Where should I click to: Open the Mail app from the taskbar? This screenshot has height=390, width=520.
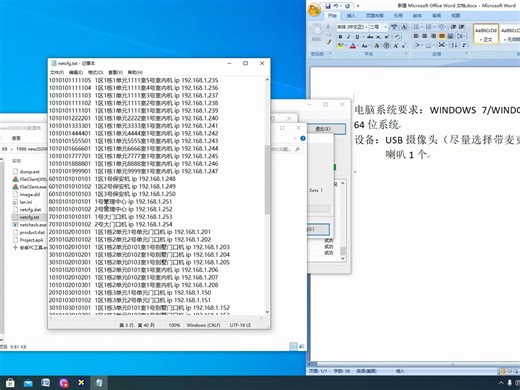[x=28, y=383]
